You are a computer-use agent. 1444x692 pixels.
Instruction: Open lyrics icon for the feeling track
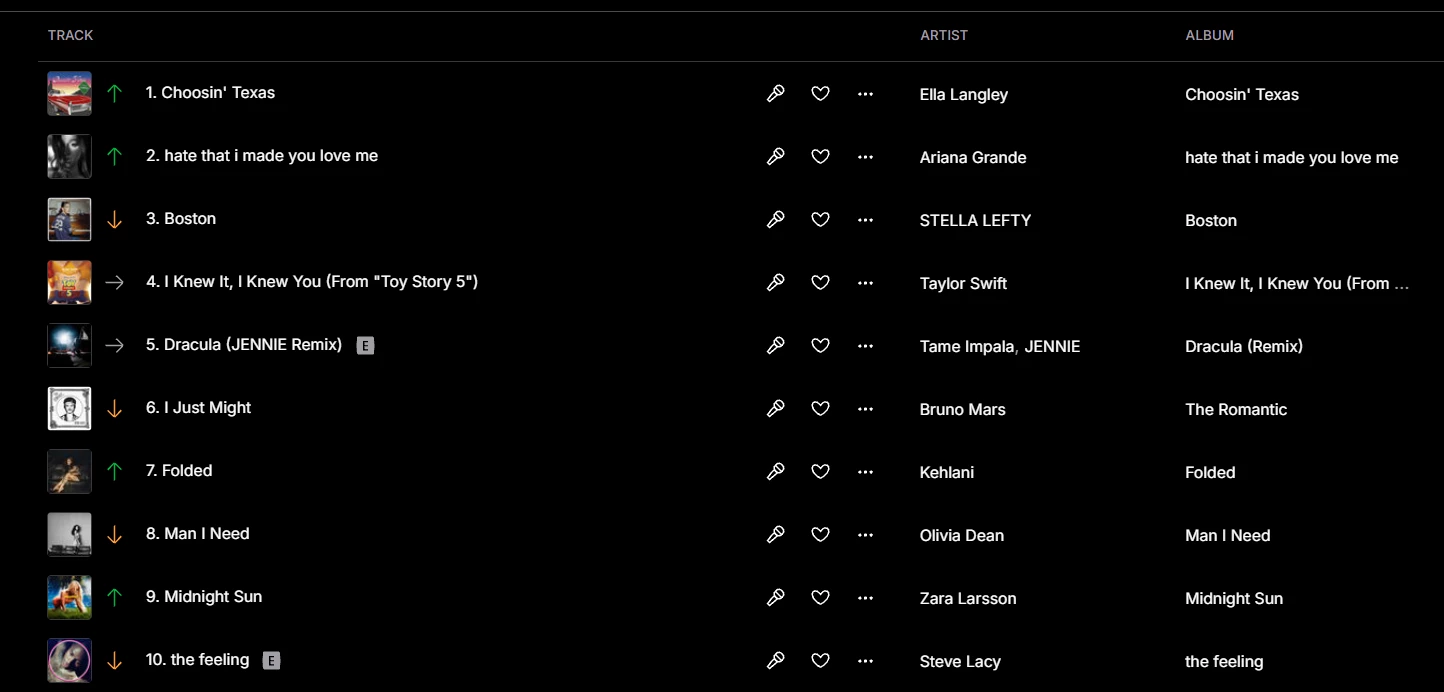click(775, 661)
